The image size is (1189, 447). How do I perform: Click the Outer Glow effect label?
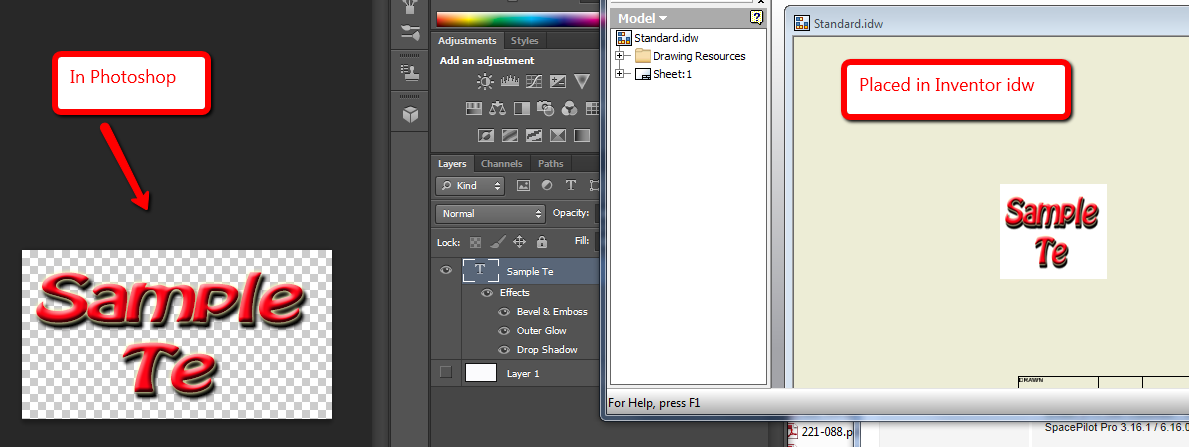click(x=541, y=331)
